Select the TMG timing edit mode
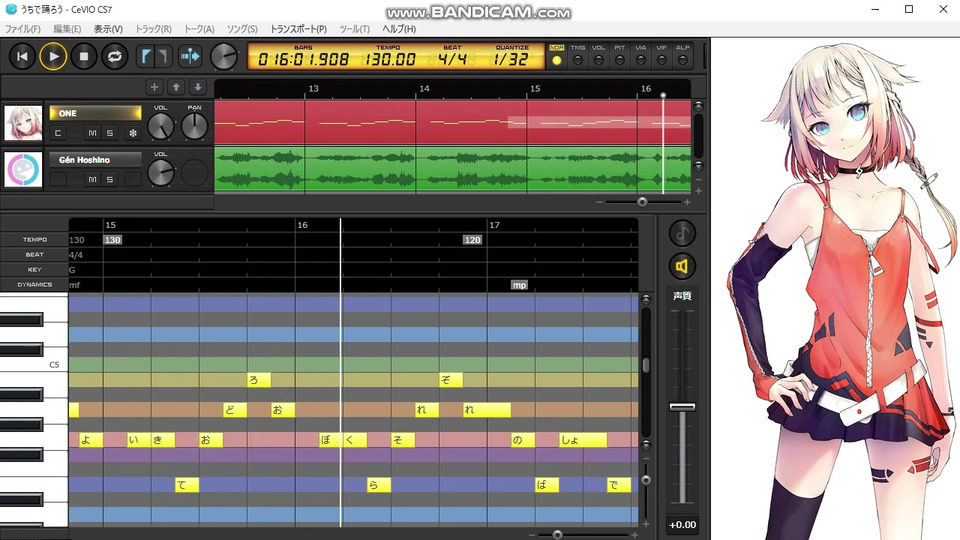The width and height of the screenshot is (960, 540). click(x=577, y=55)
